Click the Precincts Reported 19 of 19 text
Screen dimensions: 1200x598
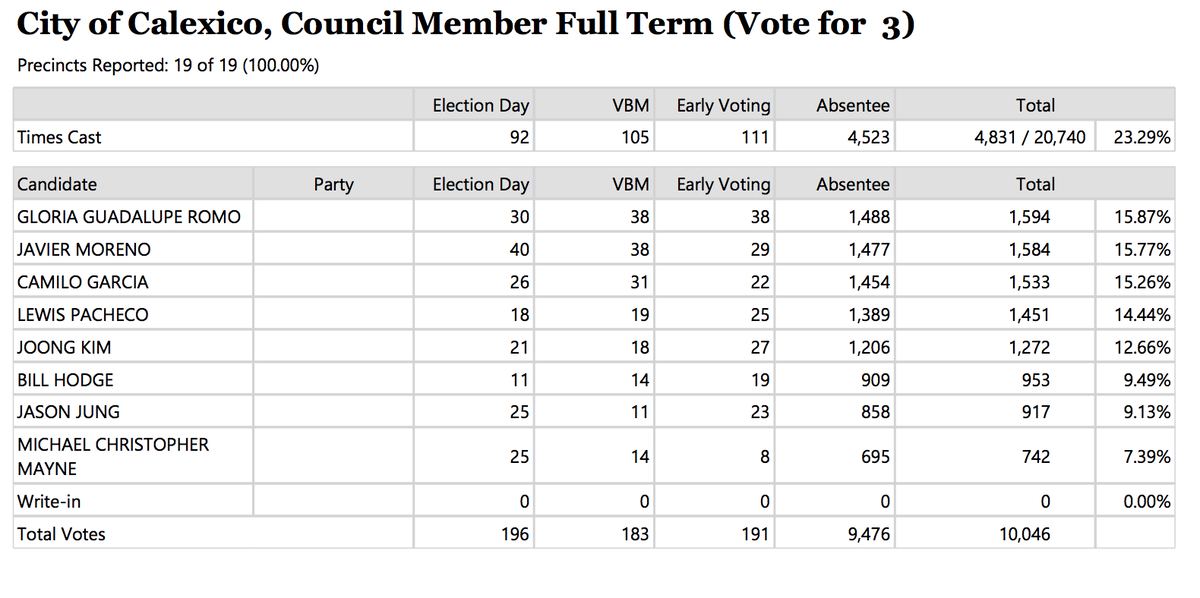pyautogui.click(x=168, y=66)
